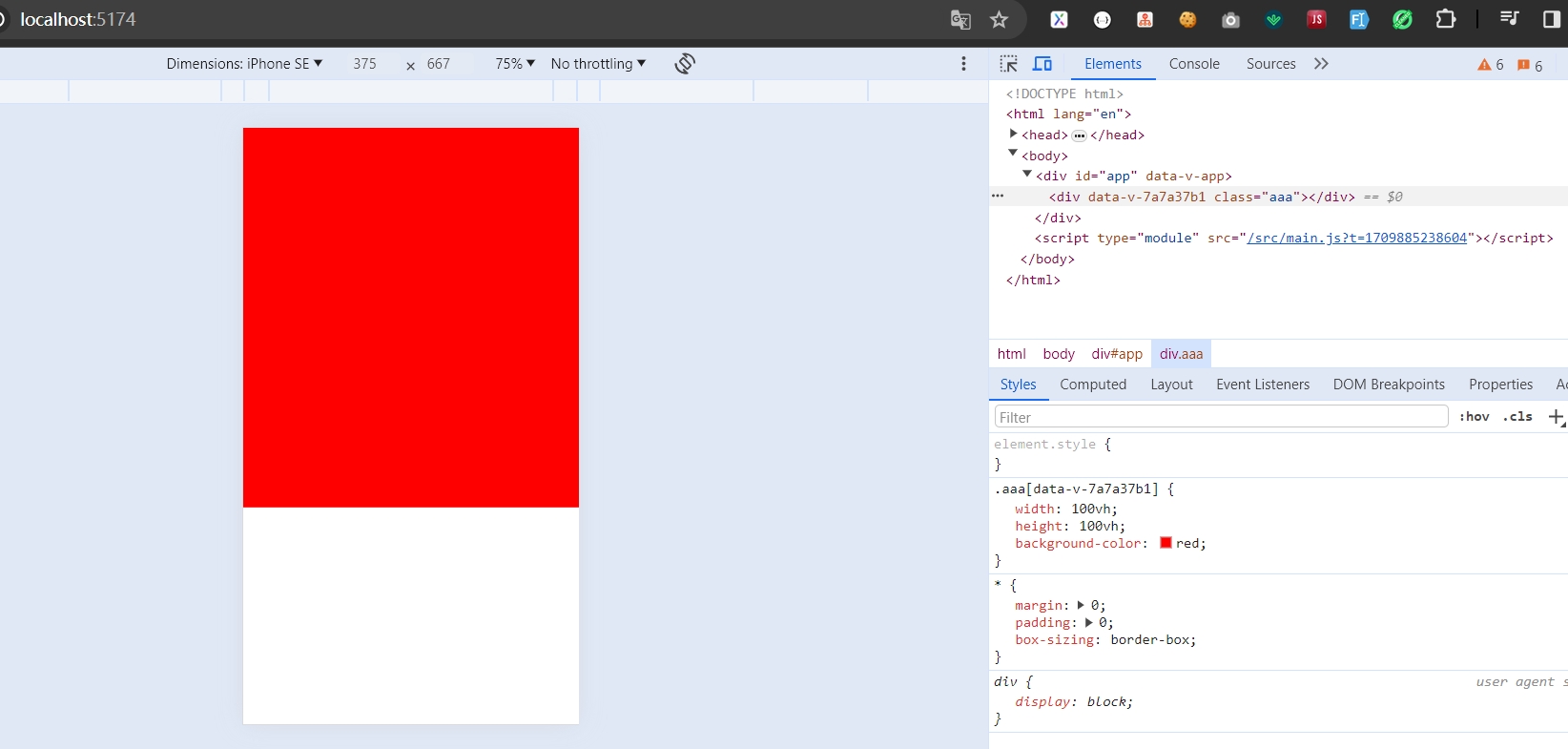Open the 75% zoom dropdown
1568x749 pixels.
coord(515,64)
